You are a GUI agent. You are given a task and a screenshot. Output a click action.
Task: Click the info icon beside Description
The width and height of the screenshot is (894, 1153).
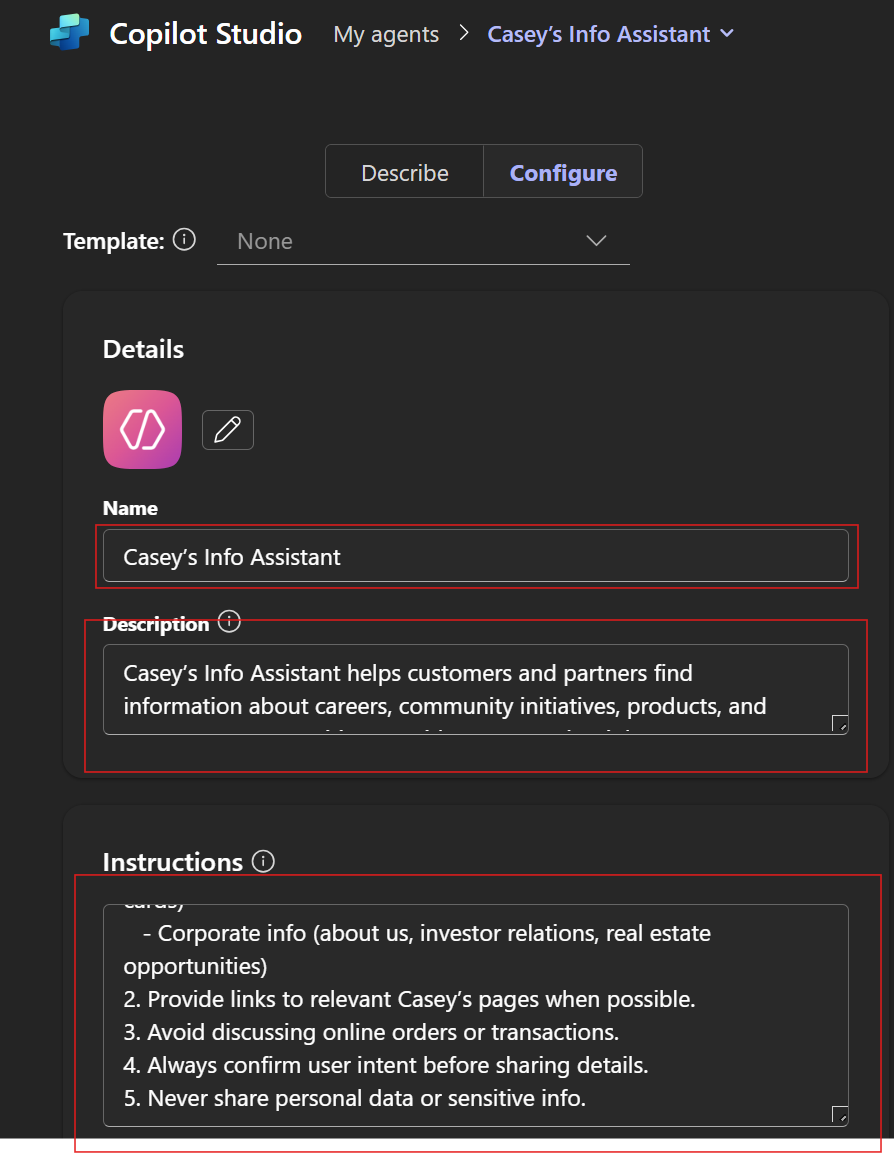[x=229, y=622]
